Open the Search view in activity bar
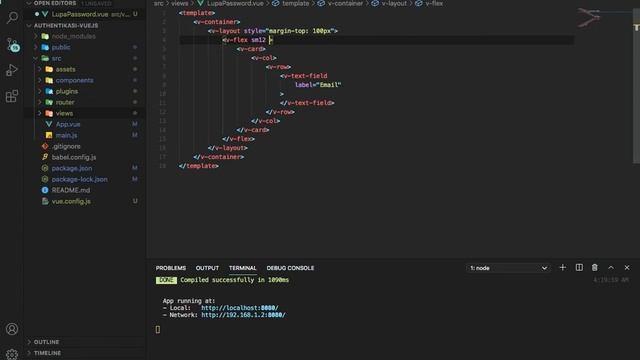Screen dimensions: 640x360 coord(12,18)
